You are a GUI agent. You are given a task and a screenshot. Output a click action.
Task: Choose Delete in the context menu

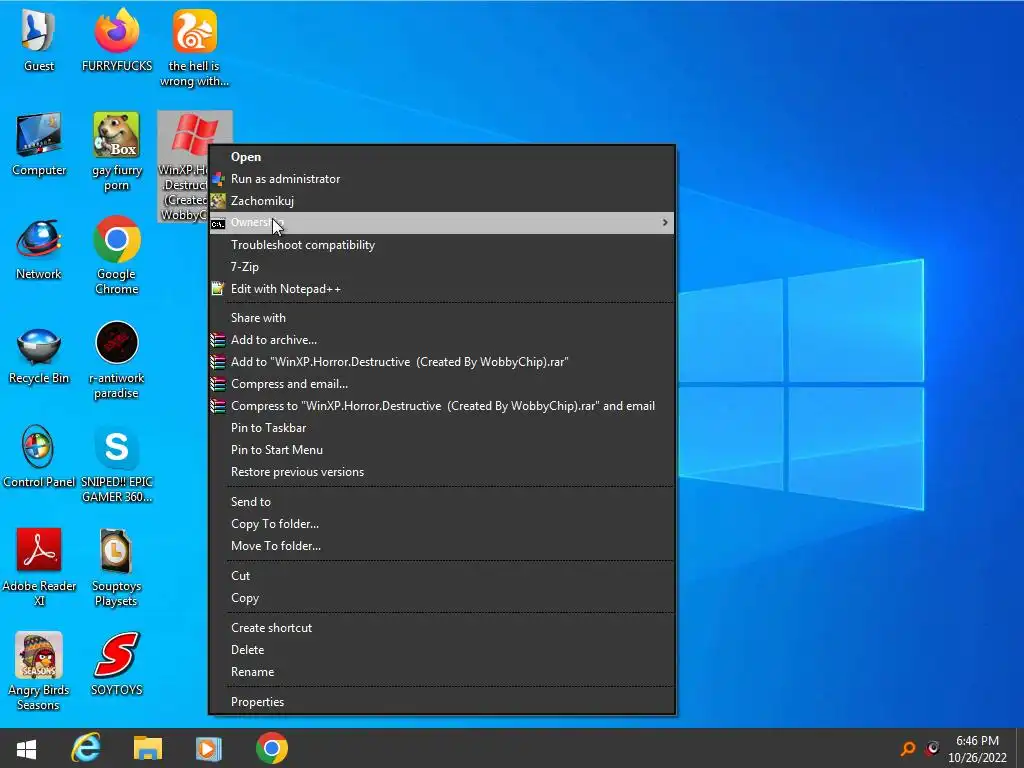[x=442, y=650]
